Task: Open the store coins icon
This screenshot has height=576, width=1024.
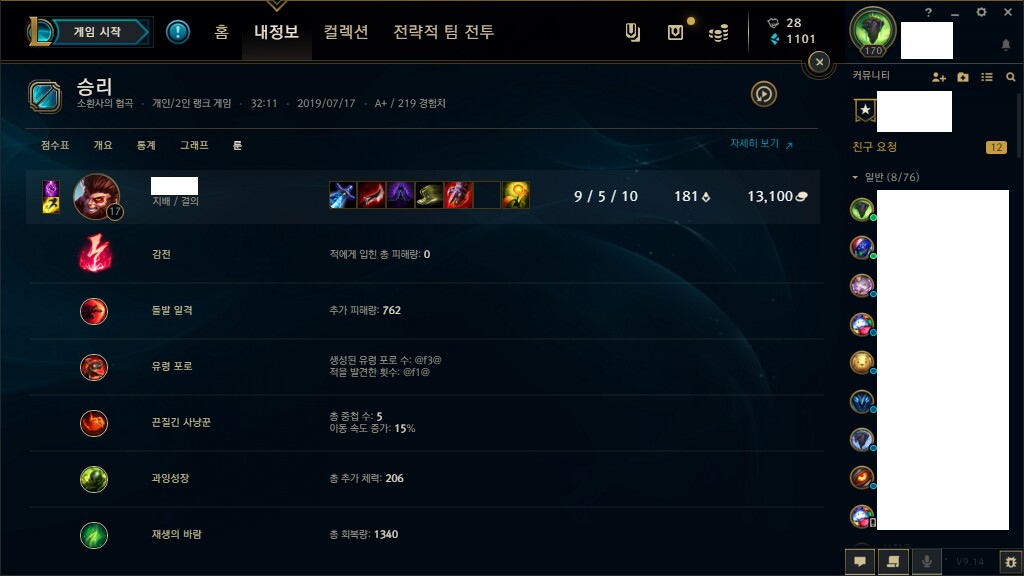Action: [718, 33]
